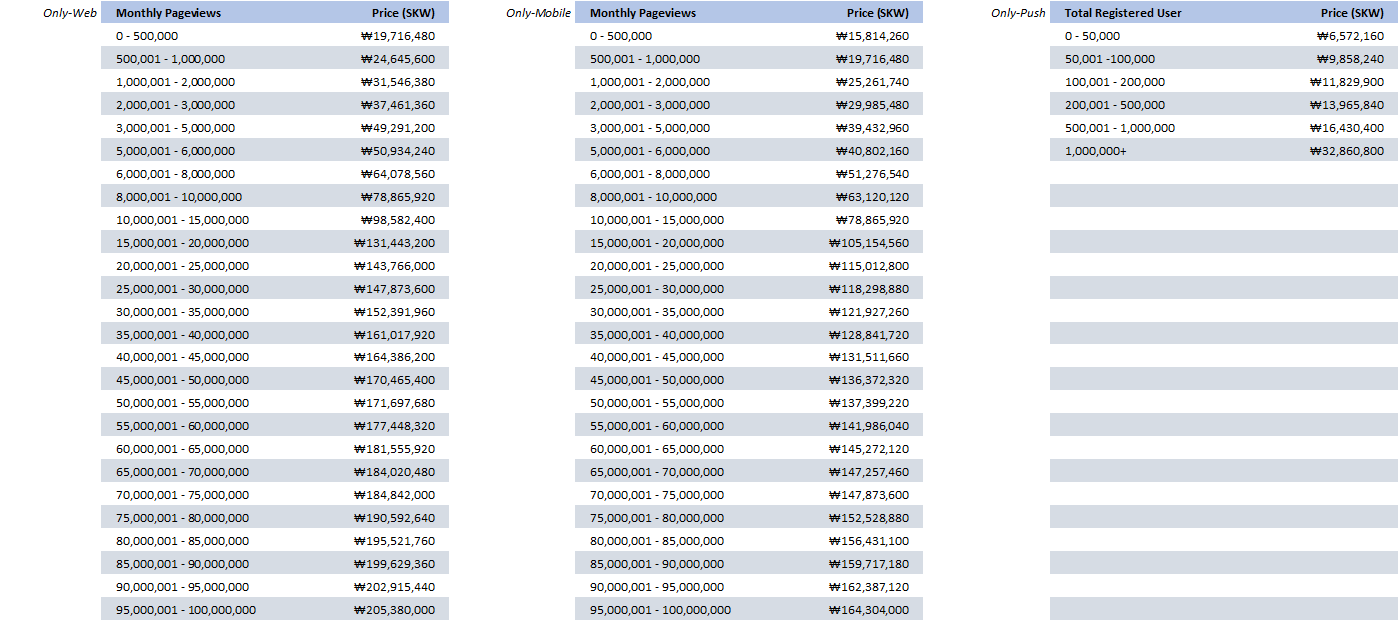The image size is (1400, 622).
Task: Click the ₩6,572,160 price cell
Action: (x=1350, y=36)
